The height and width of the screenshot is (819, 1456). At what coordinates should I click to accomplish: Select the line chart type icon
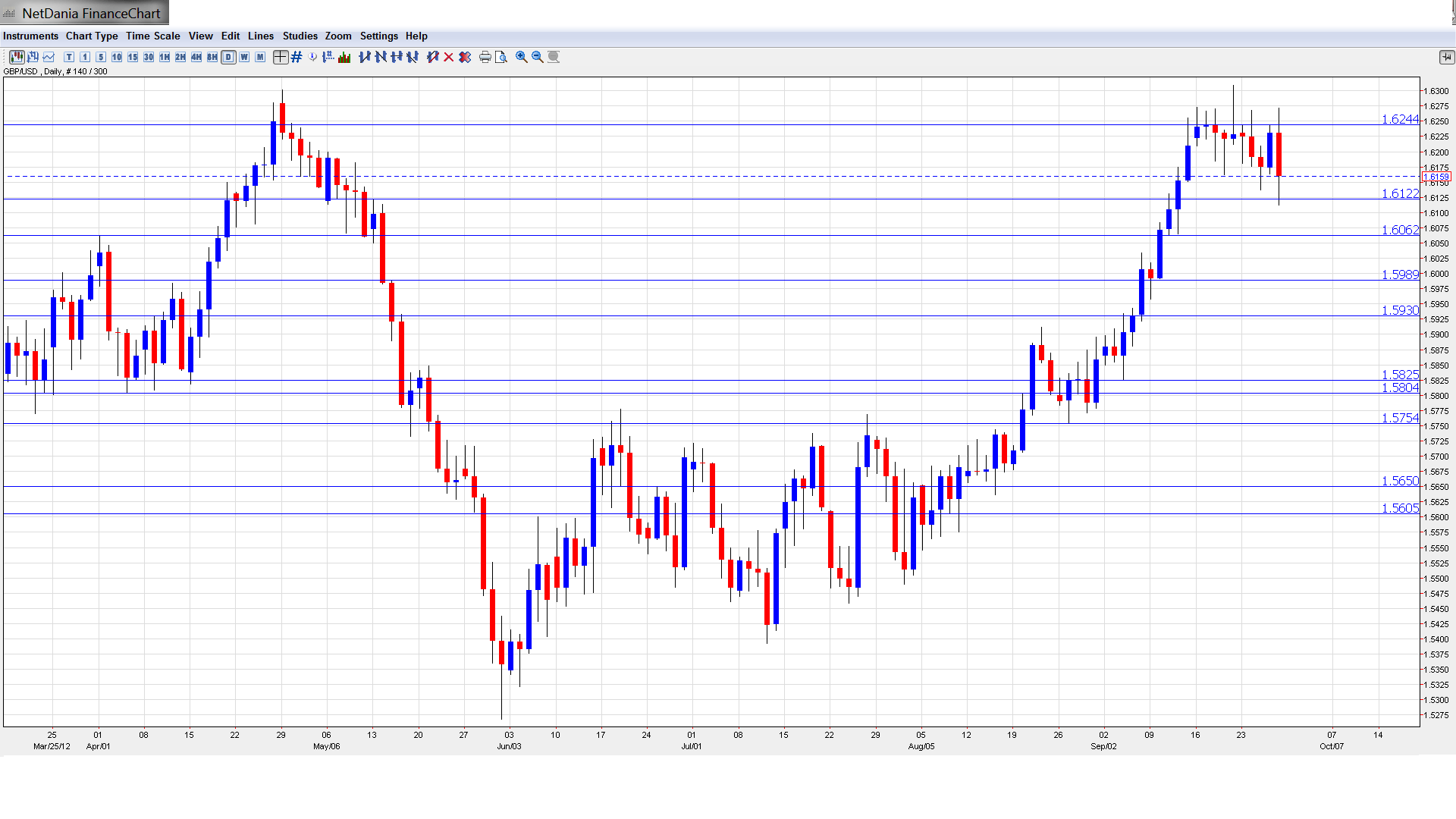pyautogui.click(x=49, y=57)
